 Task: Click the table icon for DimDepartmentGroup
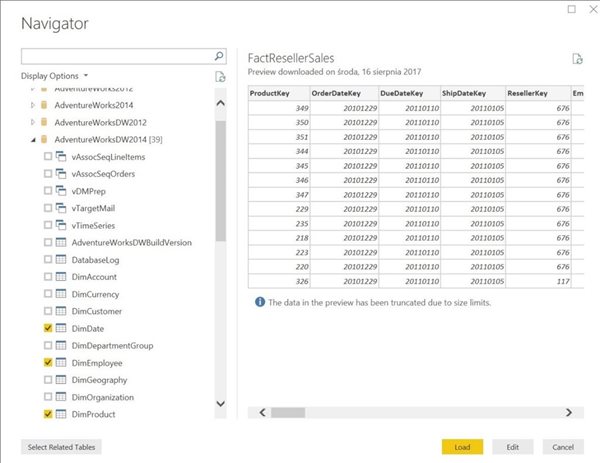click(61, 345)
